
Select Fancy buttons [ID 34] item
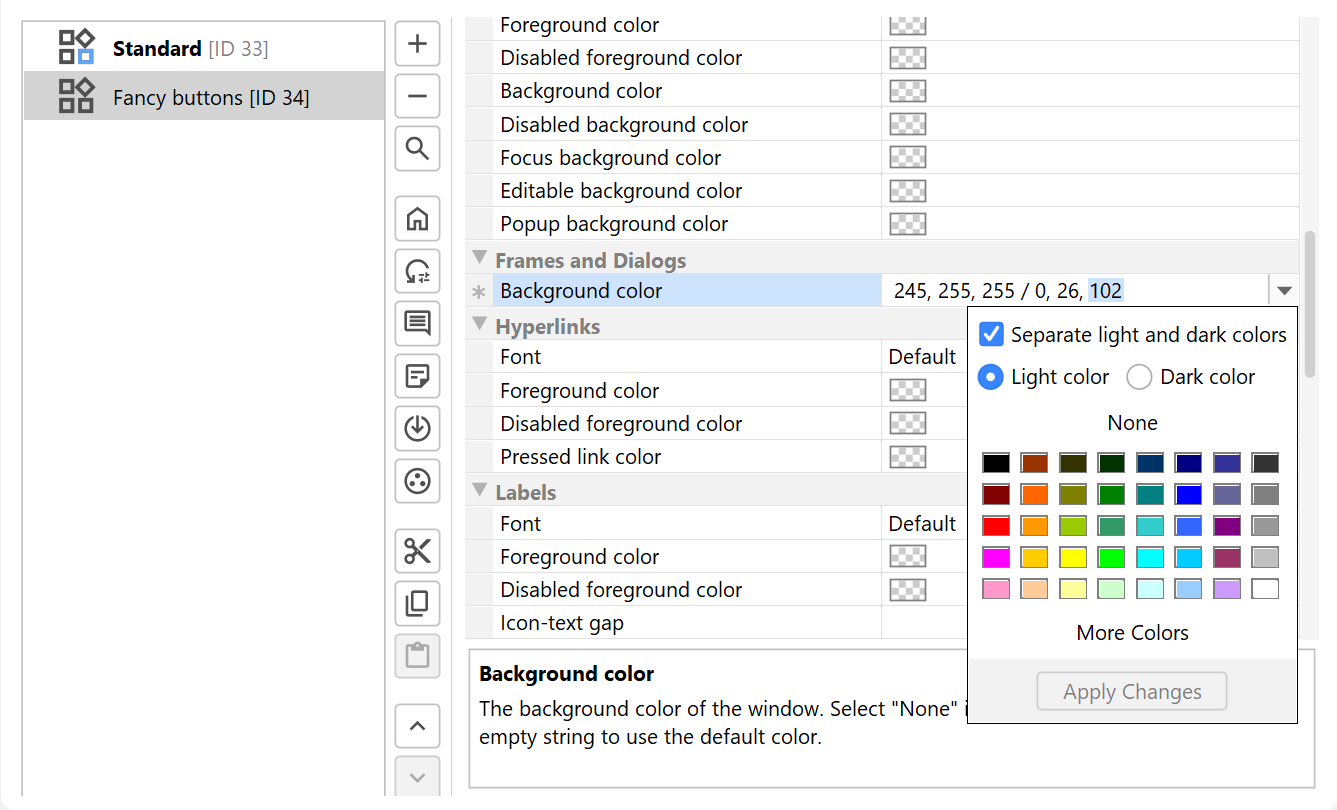point(210,97)
